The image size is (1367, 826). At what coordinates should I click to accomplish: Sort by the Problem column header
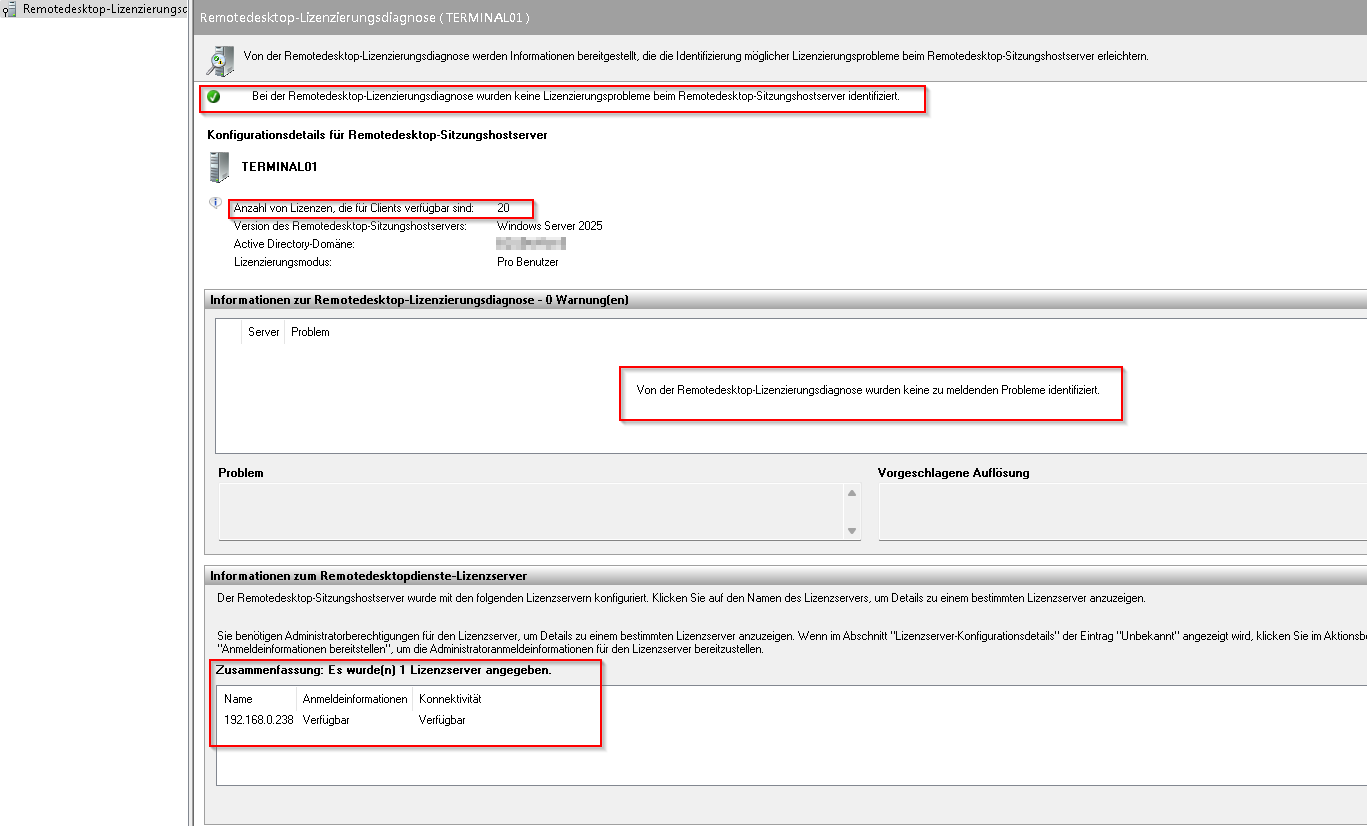[x=310, y=332]
